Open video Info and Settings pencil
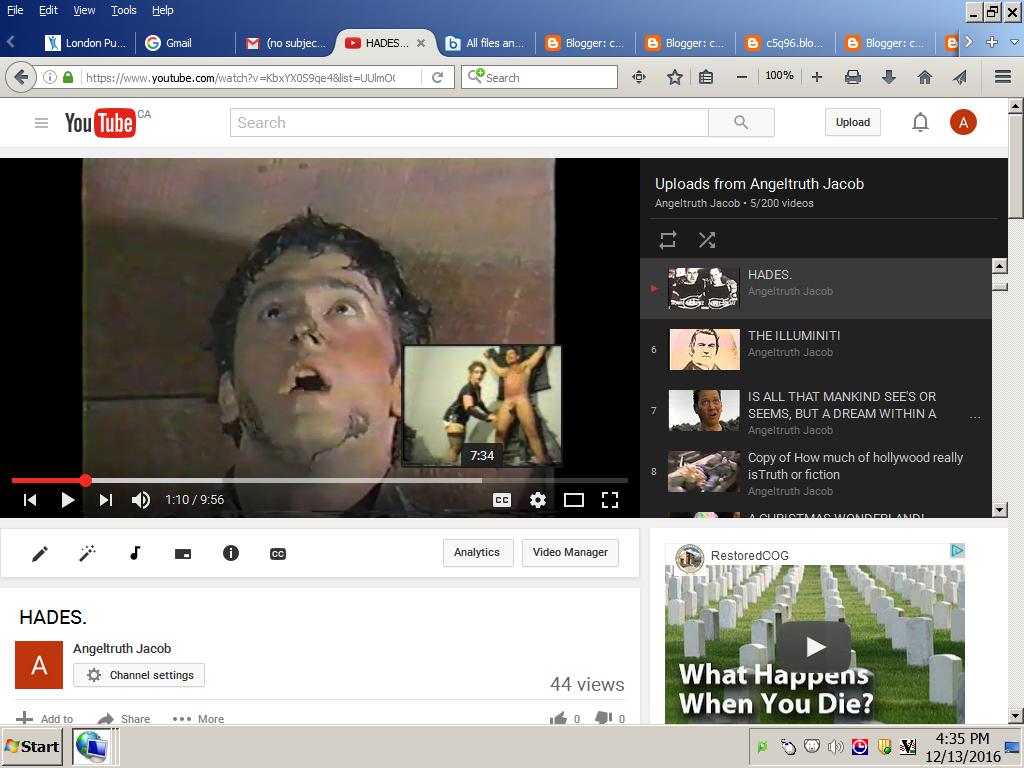This screenshot has width=1024, height=768. point(40,554)
